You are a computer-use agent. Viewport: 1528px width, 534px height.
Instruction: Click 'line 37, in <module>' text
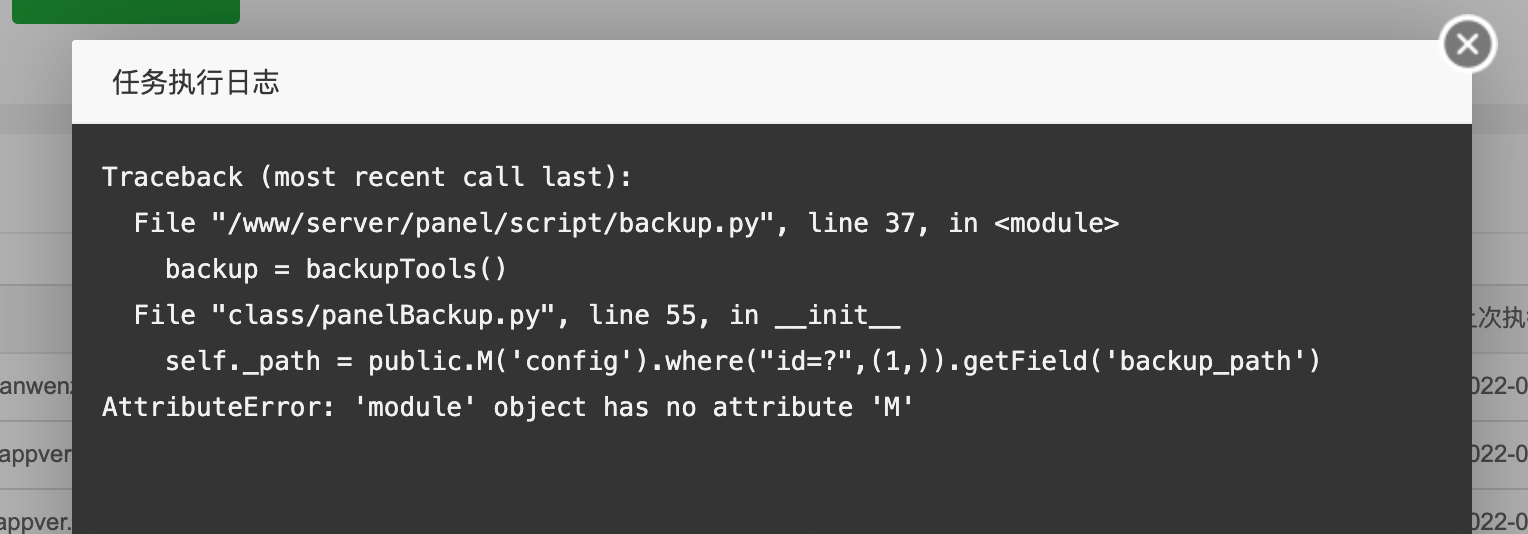(x=964, y=223)
